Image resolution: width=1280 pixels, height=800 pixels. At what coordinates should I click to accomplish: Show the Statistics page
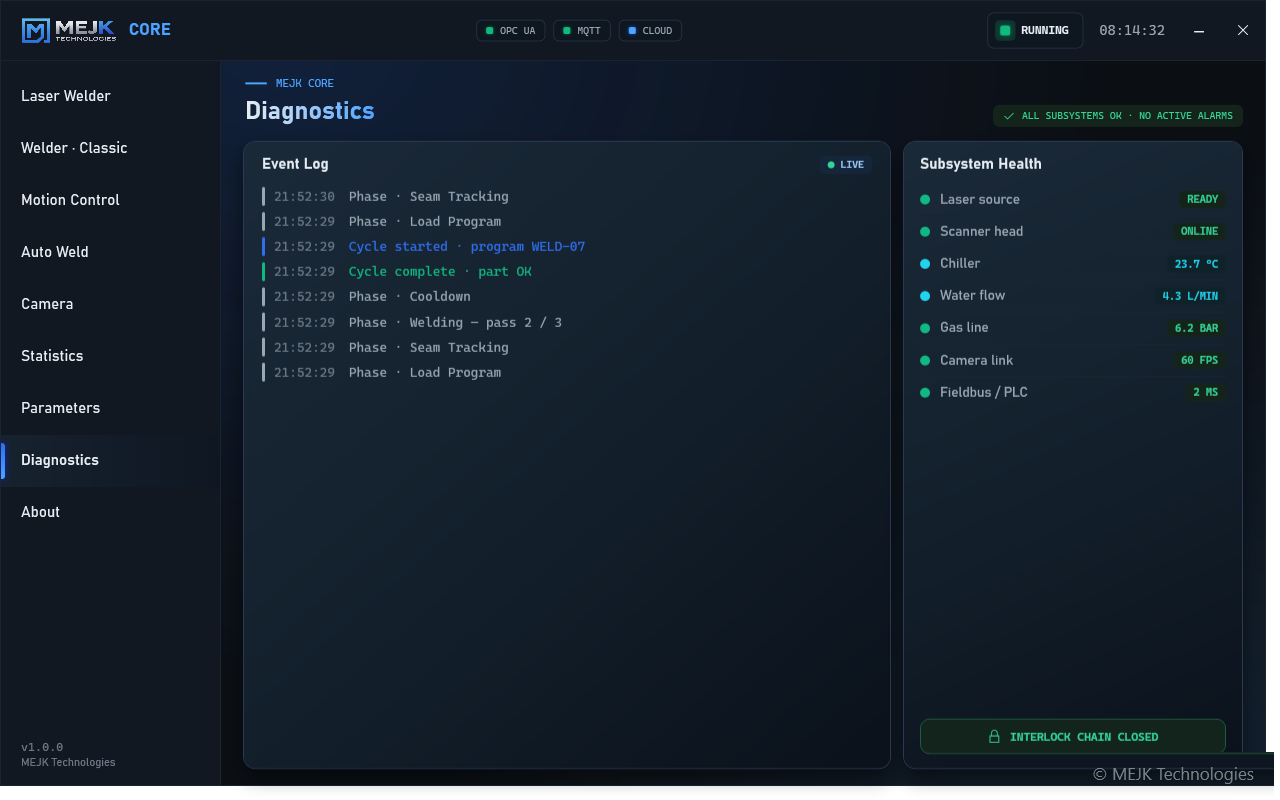110,356
